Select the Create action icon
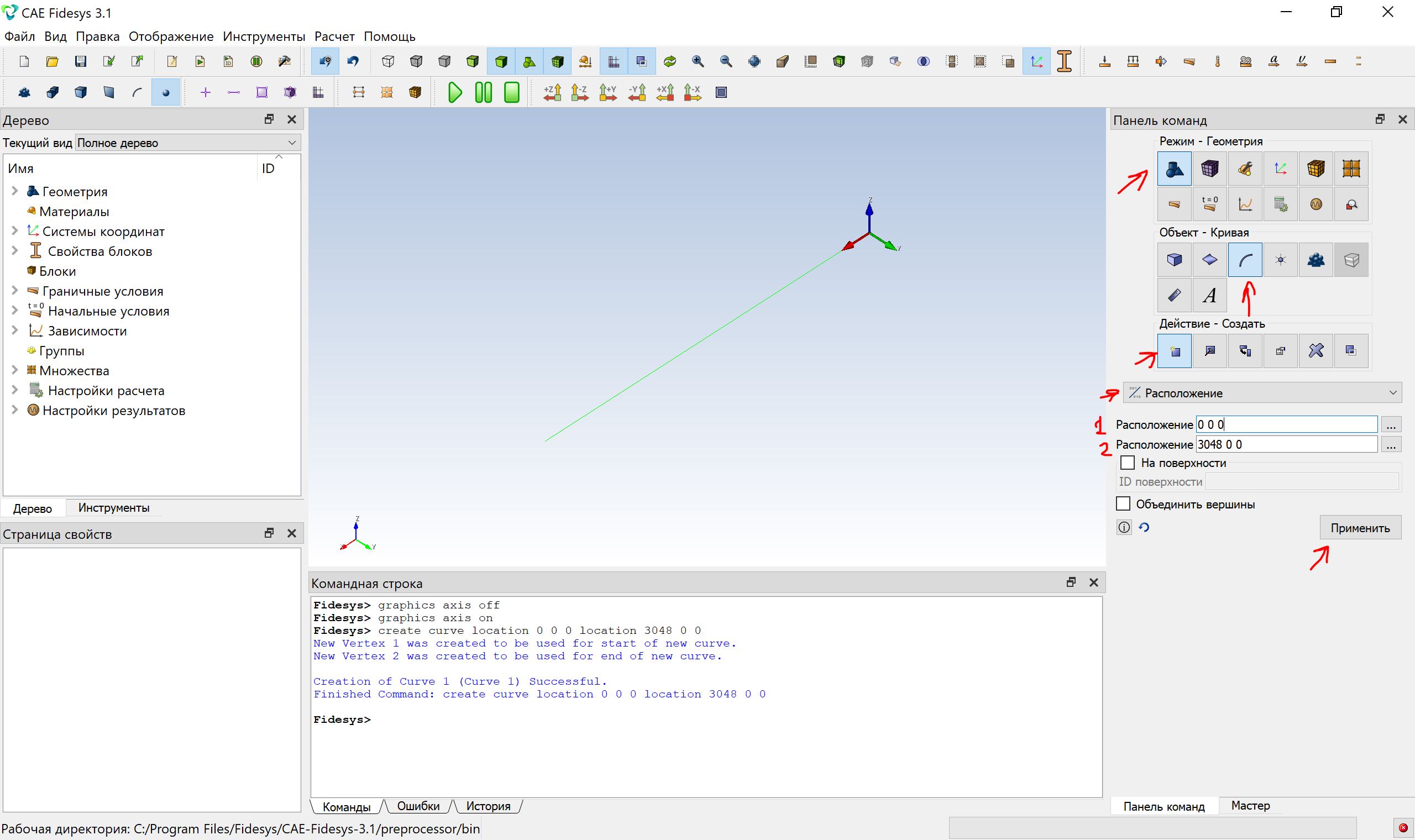 1175,351
